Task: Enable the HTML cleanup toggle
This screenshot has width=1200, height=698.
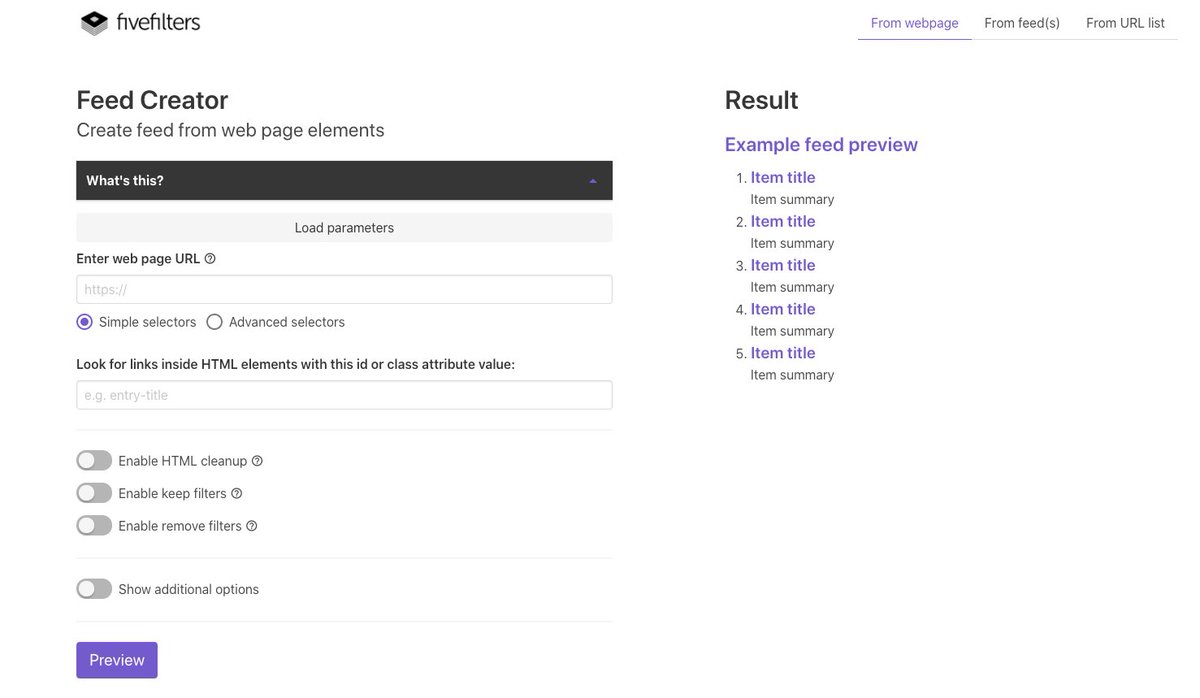Action: tap(93, 458)
